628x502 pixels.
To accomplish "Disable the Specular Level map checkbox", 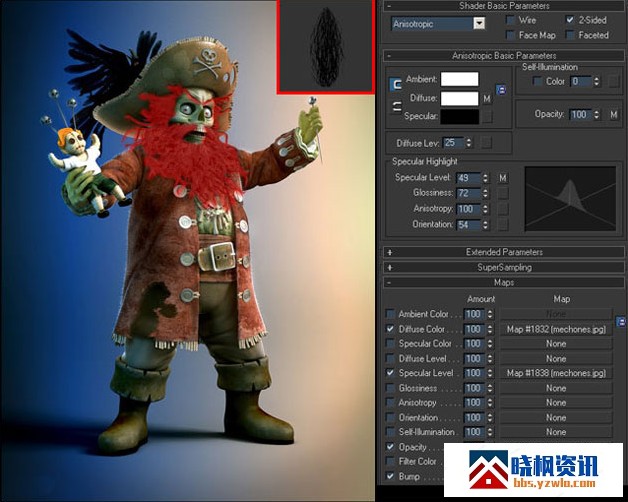I will click(x=390, y=373).
